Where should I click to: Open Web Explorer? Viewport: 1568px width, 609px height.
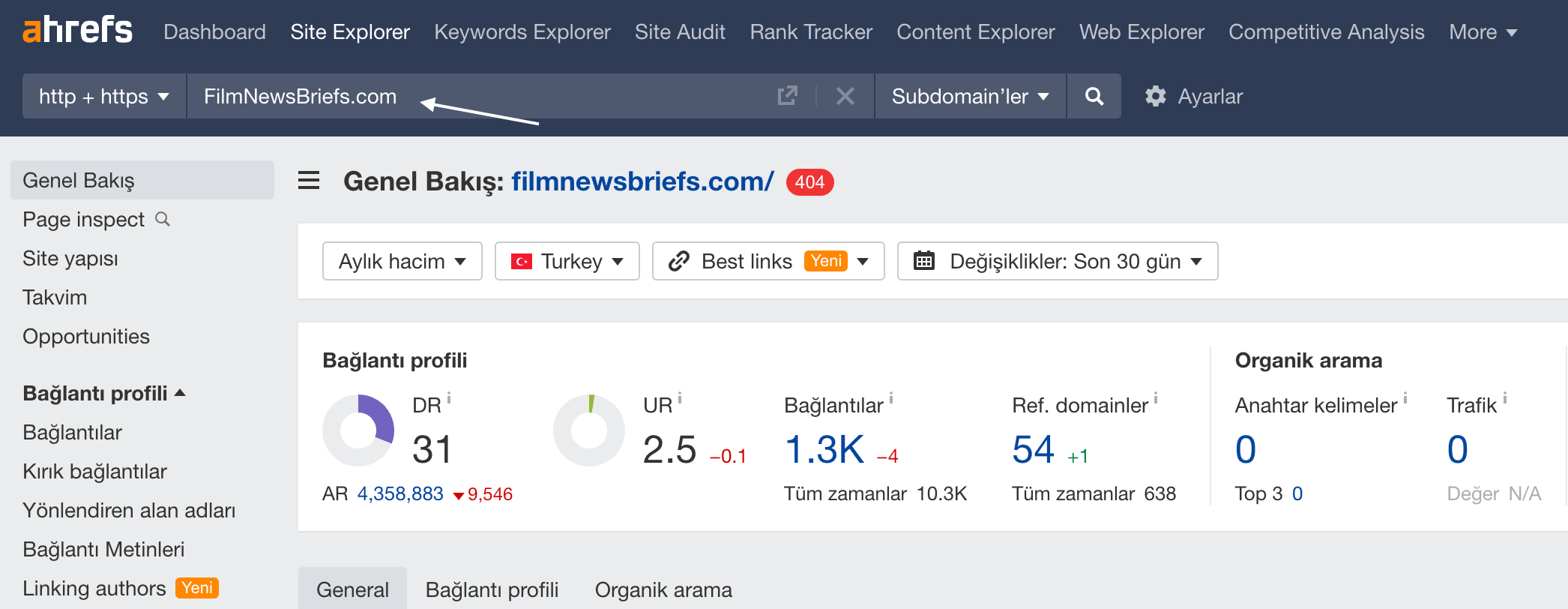(1142, 31)
